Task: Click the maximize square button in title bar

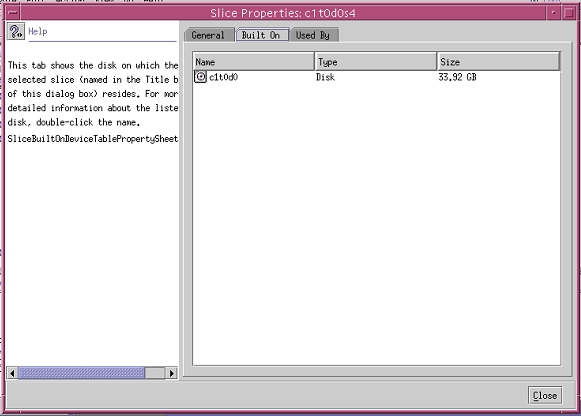Action: pos(568,13)
